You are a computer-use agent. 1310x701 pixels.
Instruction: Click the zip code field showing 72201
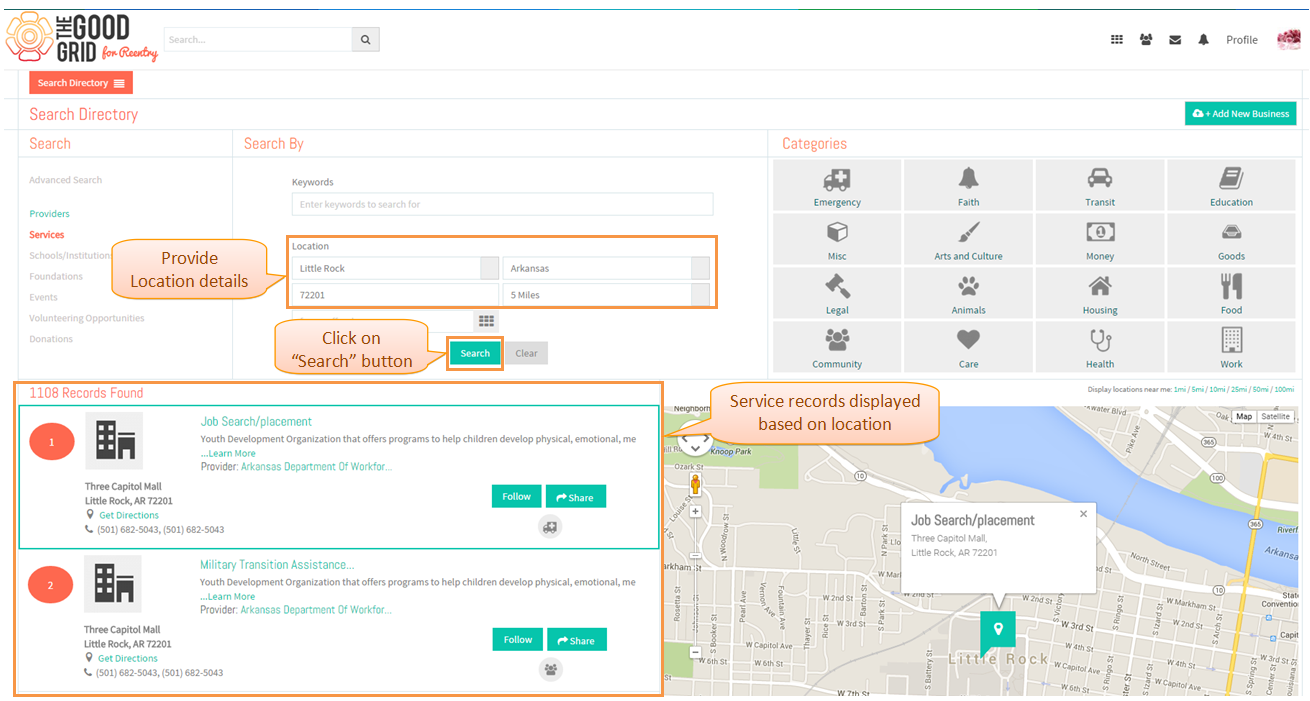395,295
